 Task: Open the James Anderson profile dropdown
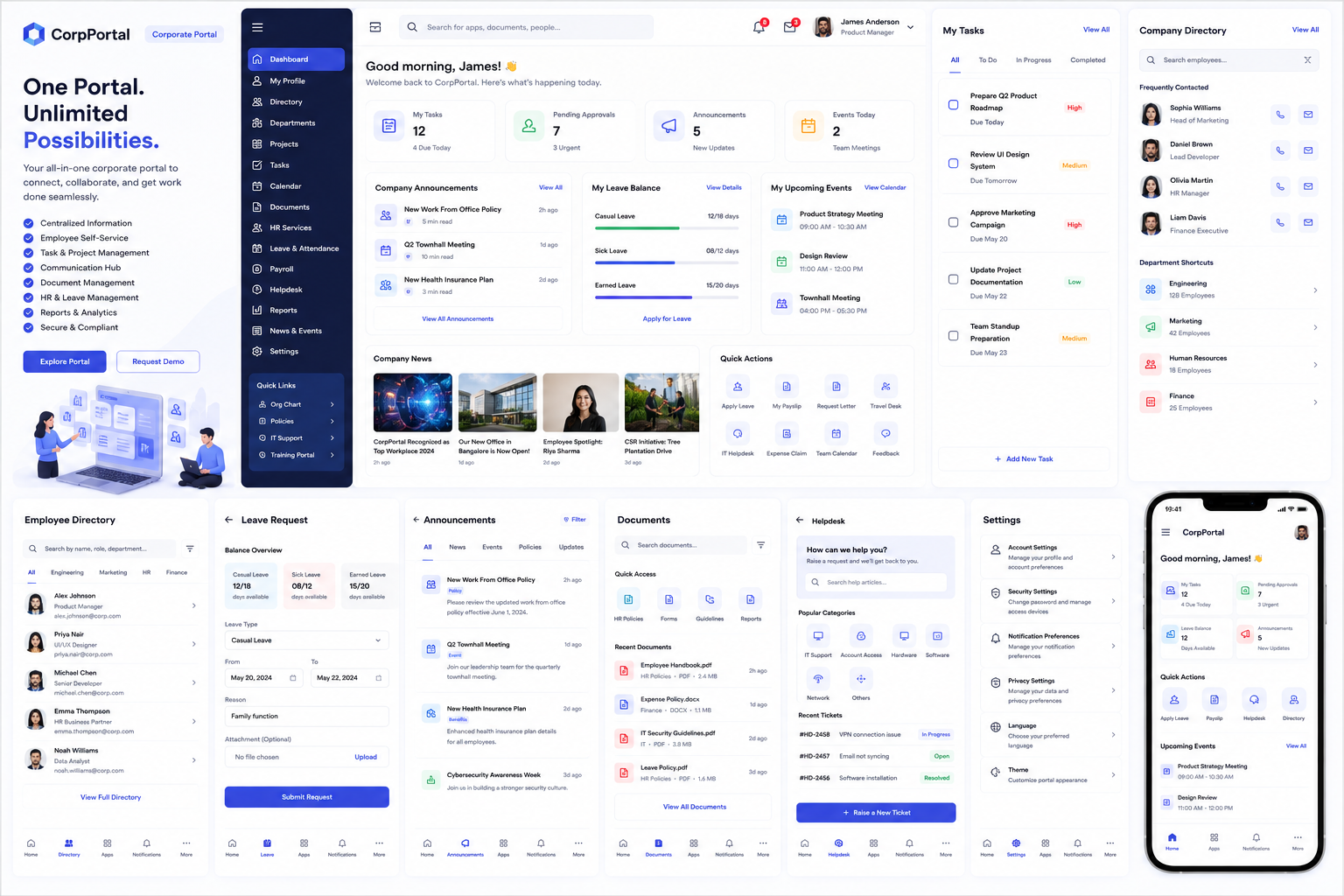[911, 27]
